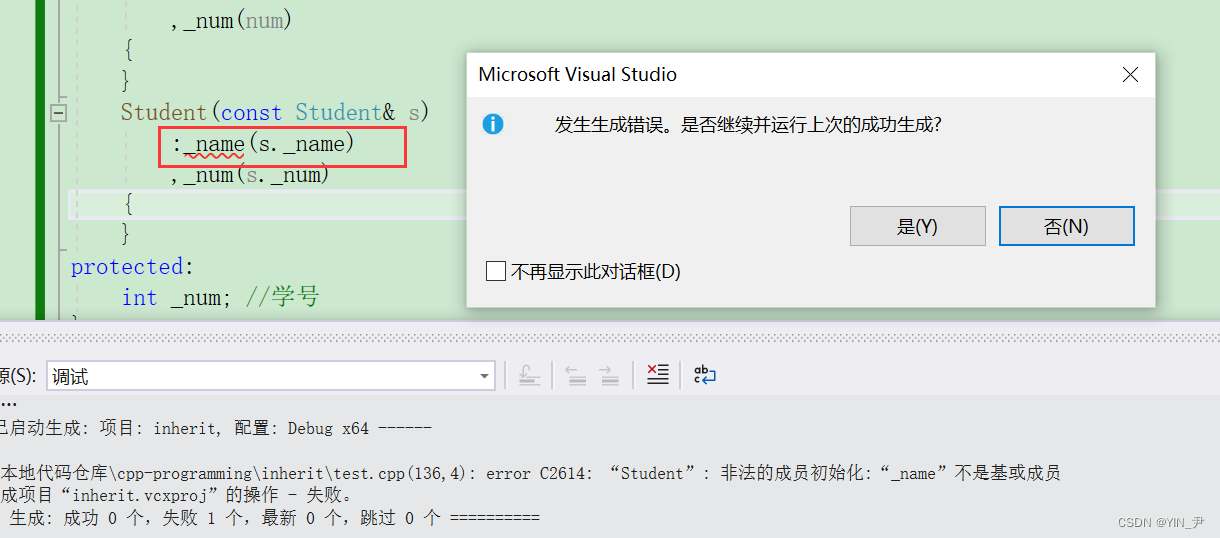The width and height of the screenshot is (1220, 538).
Task: Click the blue info icon in dialog
Action: click(x=492, y=124)
